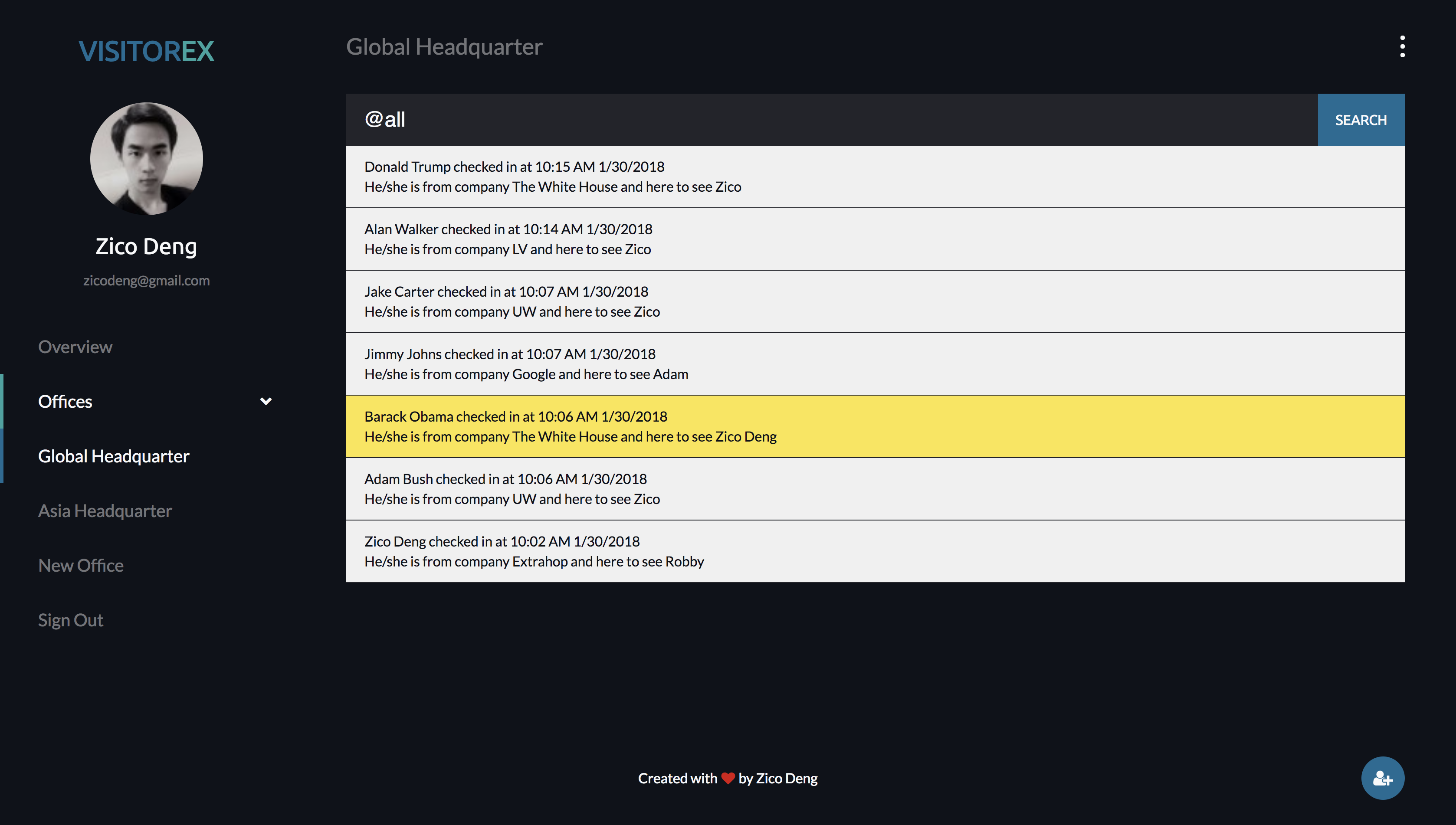Click the highlighted Barack Obama entry
Image resolution: width=1456 pixels, height=825 pixels.
tap(875, 426)
